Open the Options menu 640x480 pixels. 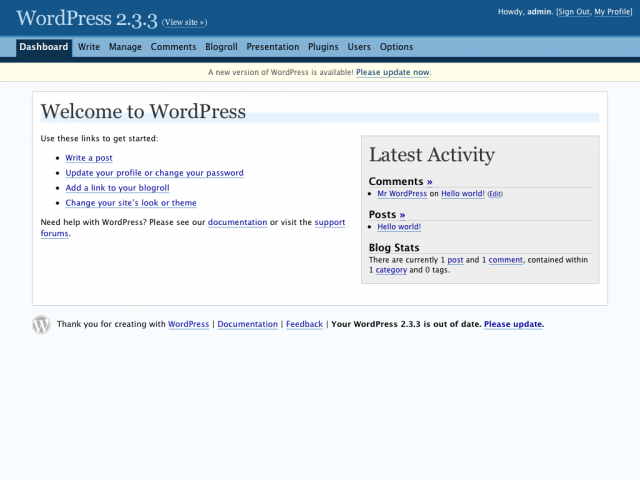[396, 47]
